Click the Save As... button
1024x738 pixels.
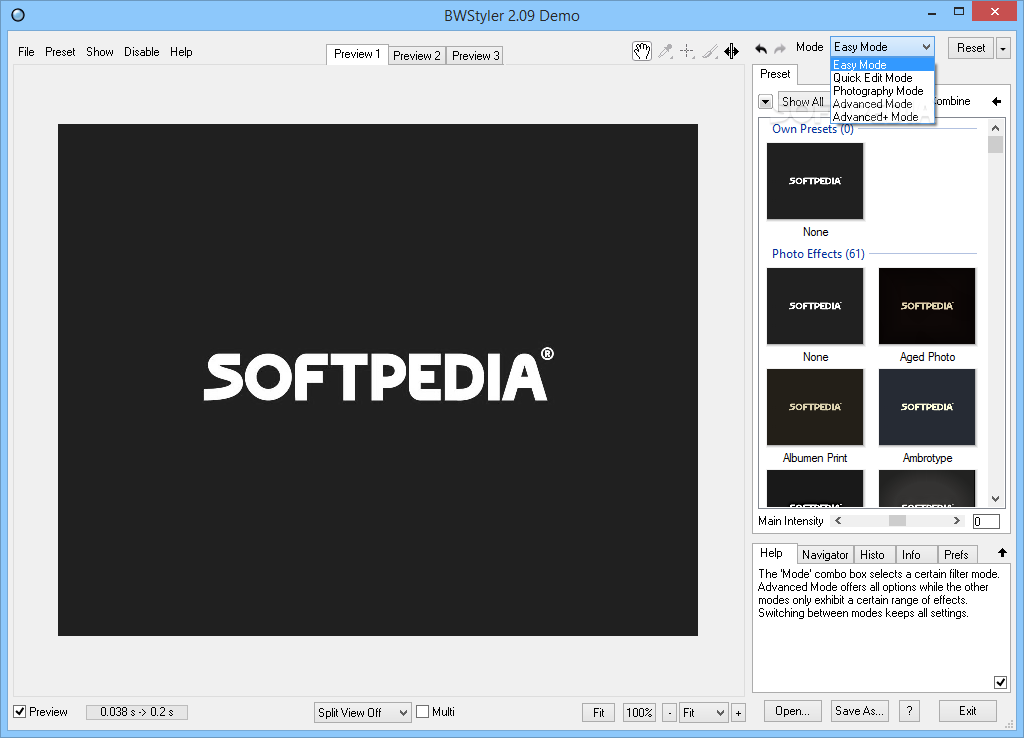coord(859,711)
